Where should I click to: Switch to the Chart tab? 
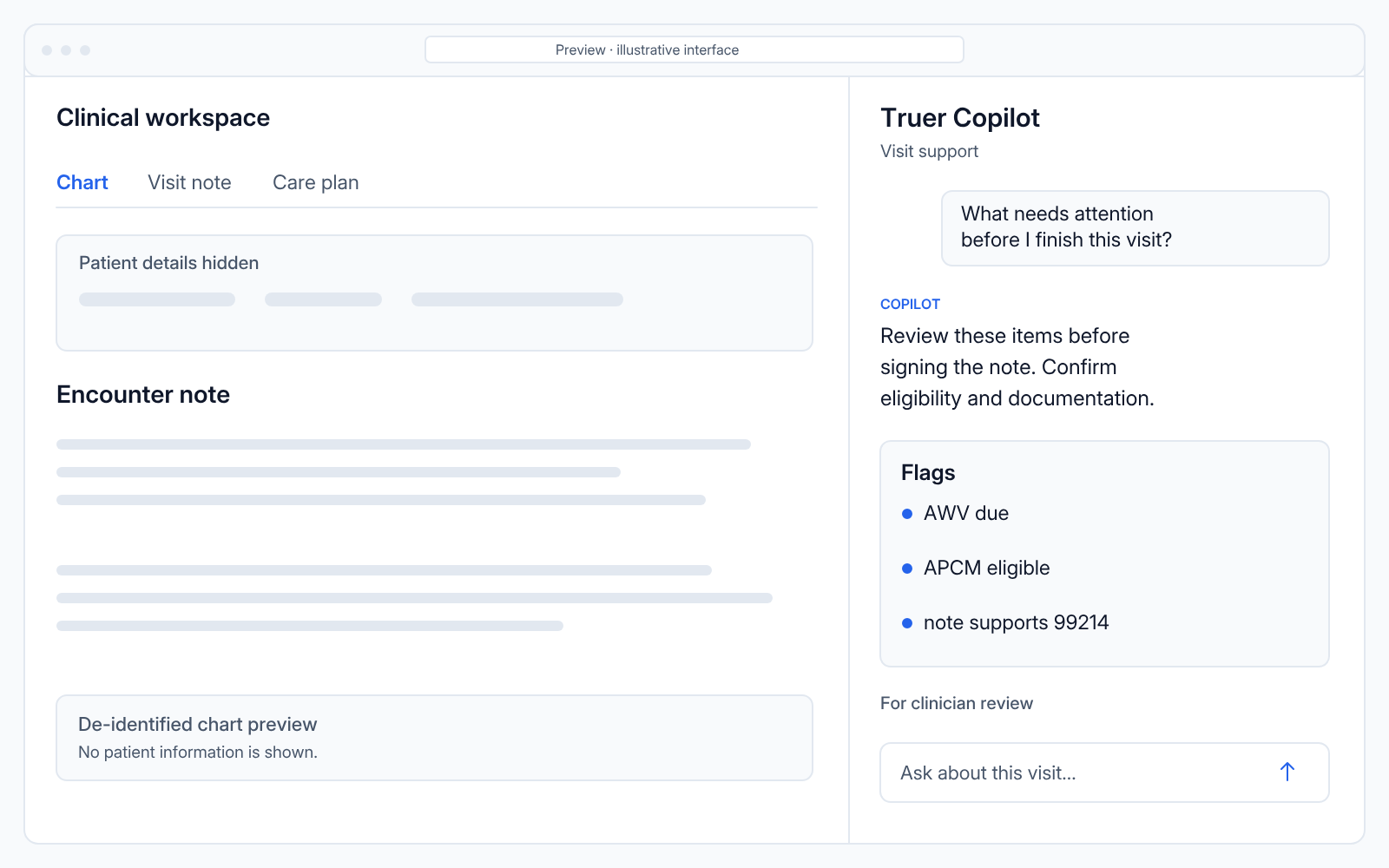pos(82,182)
